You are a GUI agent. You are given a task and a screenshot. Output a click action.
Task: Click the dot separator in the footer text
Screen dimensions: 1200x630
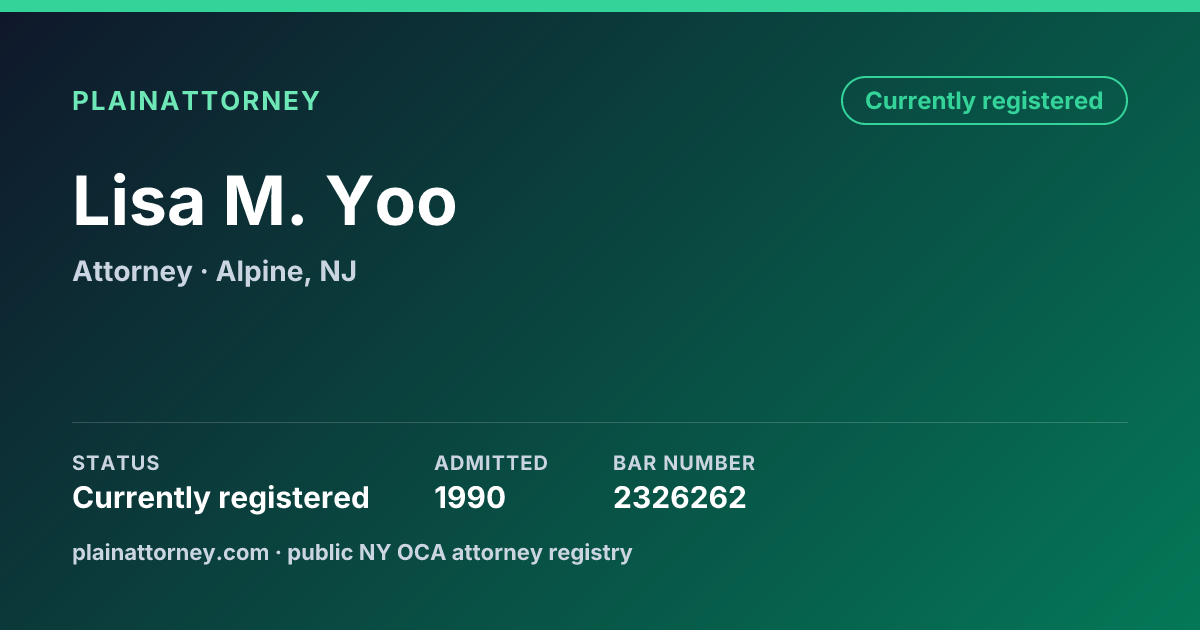[x=278, y=552]
